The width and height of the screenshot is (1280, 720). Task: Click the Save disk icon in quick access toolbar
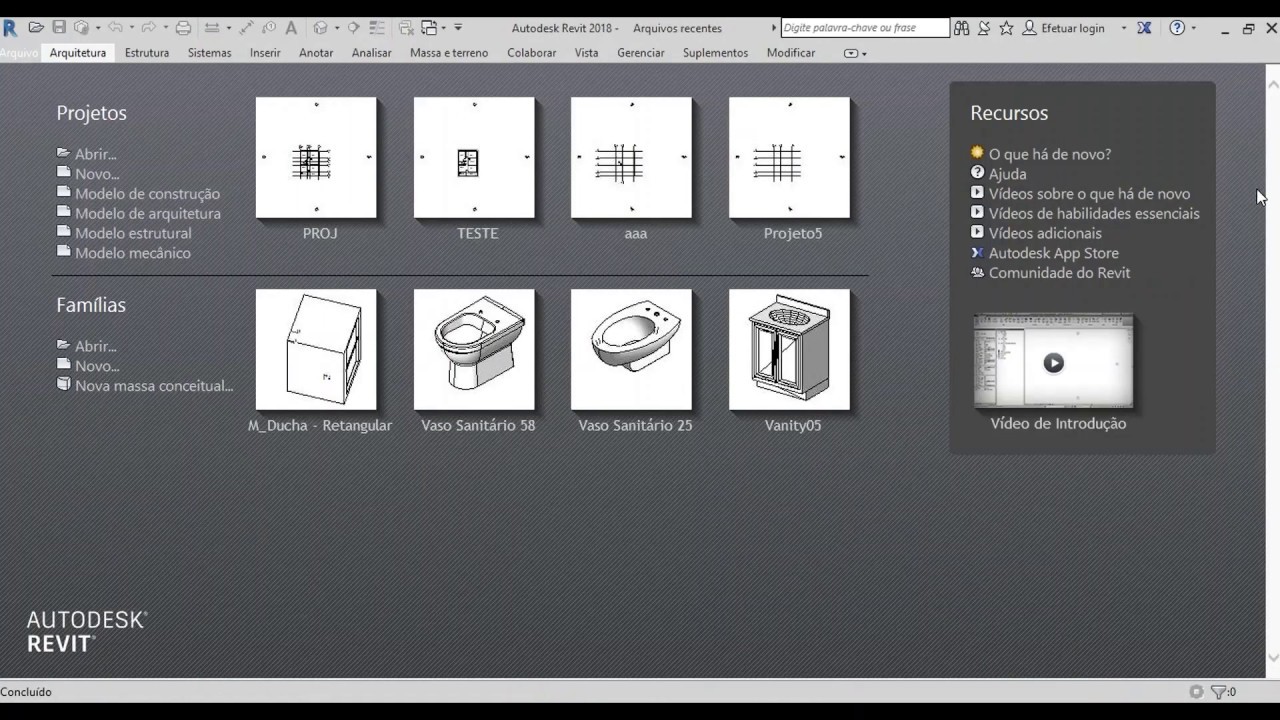click(59, 28)
